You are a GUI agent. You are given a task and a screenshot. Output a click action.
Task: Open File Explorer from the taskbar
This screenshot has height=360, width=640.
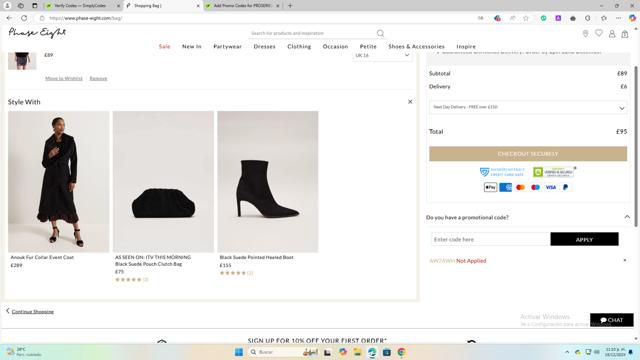358,352
